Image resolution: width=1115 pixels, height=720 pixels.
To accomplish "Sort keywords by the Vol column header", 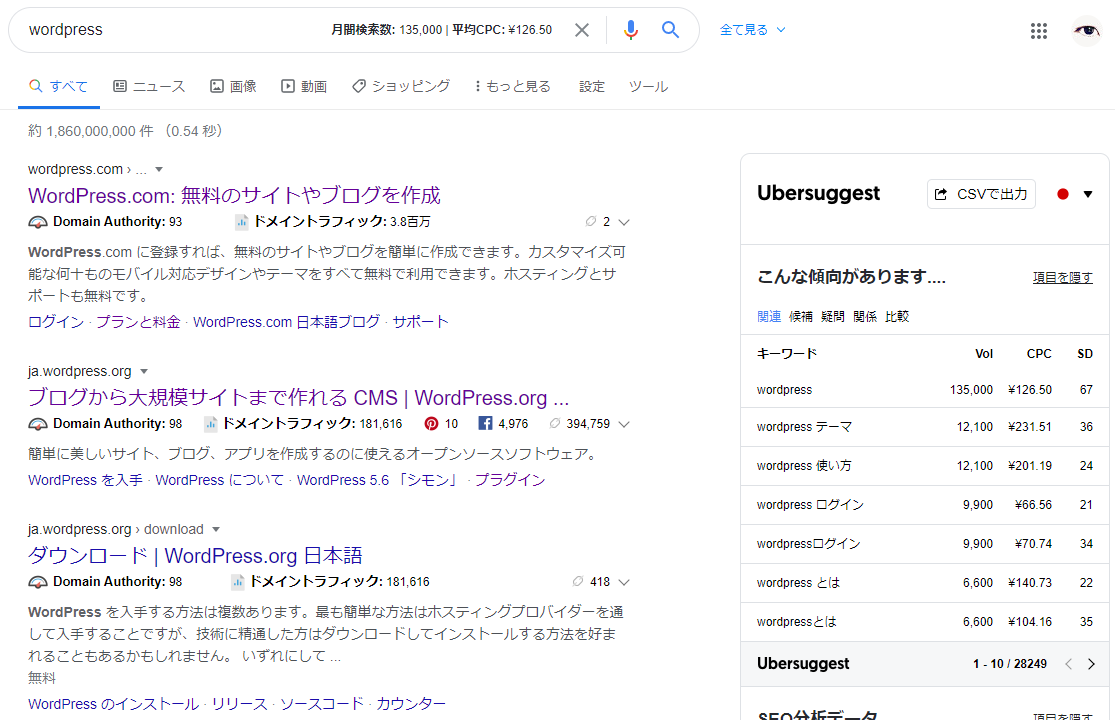I will pos(984,354).
